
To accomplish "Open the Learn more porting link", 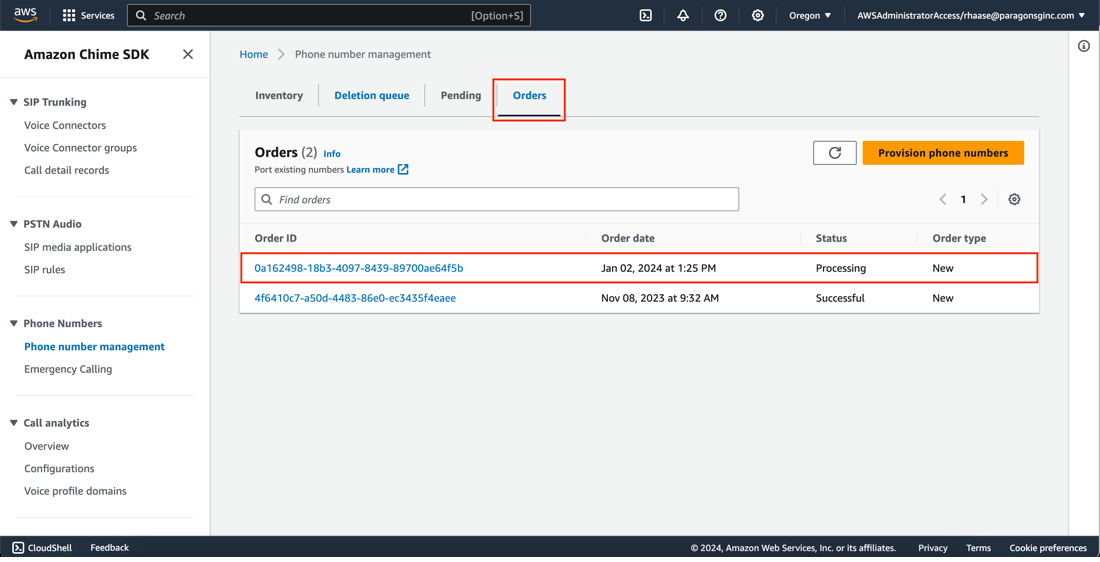I will click(x=370, y=170).
